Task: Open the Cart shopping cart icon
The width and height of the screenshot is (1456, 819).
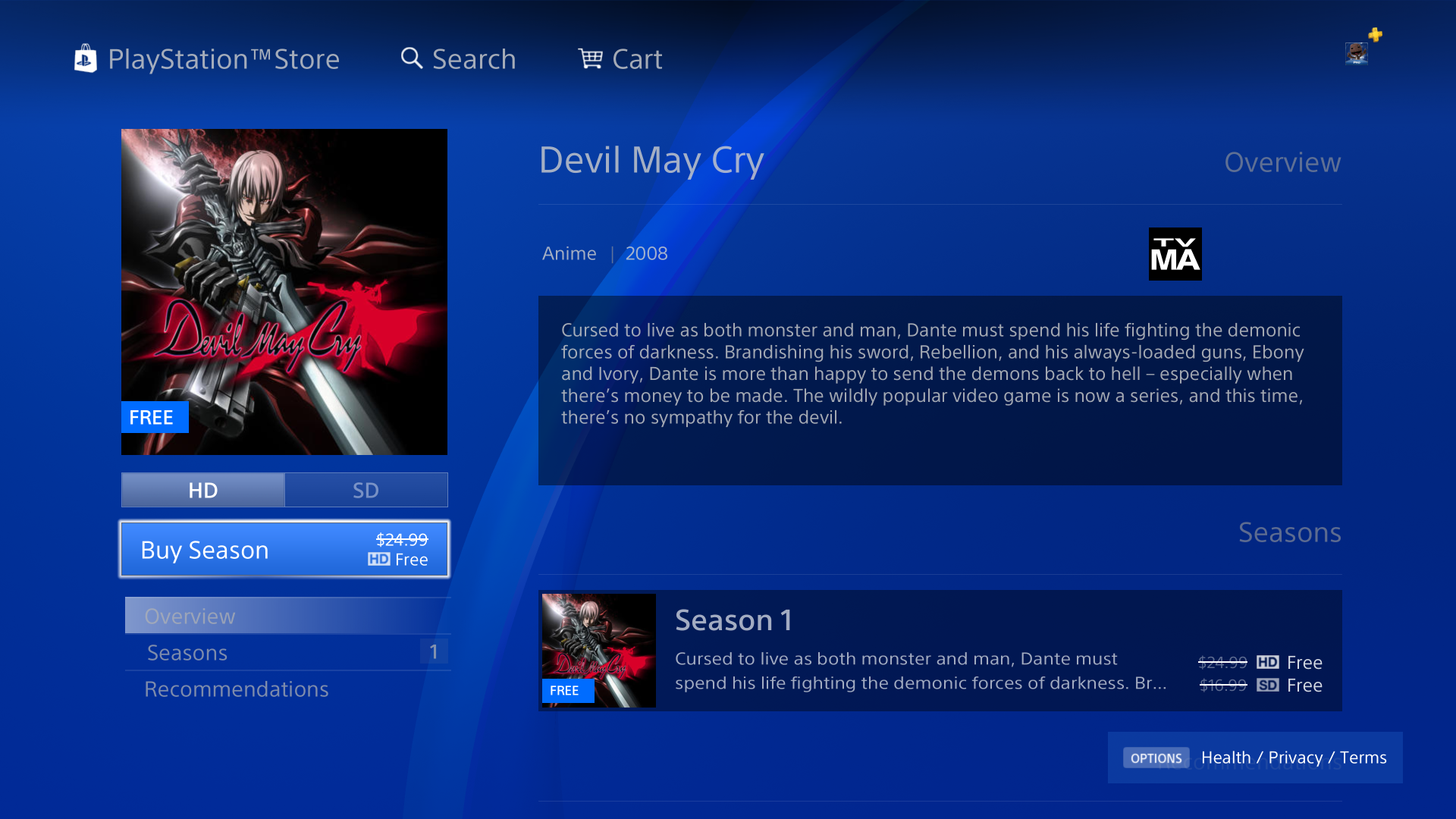Action: 590,58
